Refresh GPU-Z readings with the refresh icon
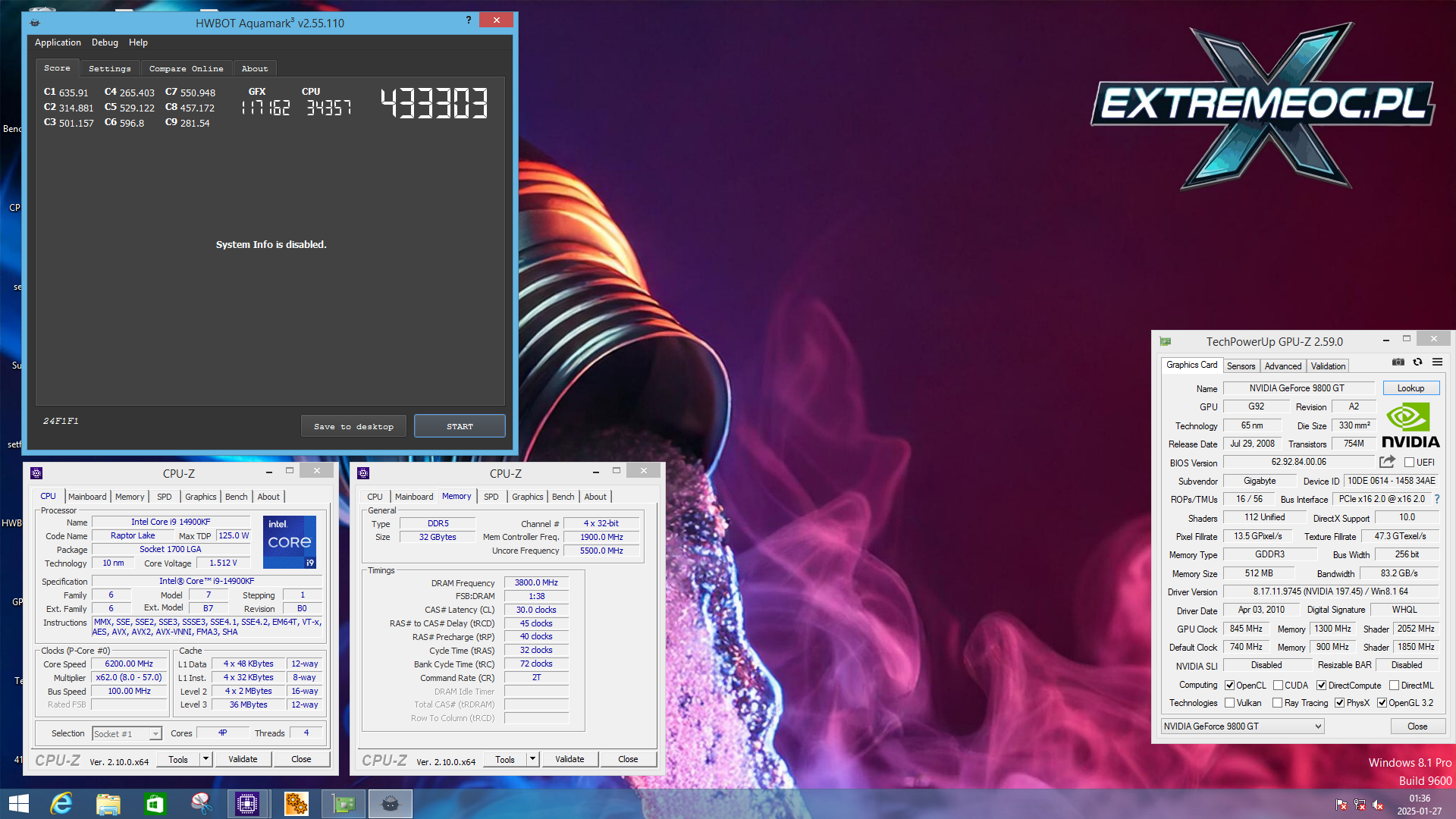Image resolution: width=1456 pixels, height=819 pixels. (1417, 362)
